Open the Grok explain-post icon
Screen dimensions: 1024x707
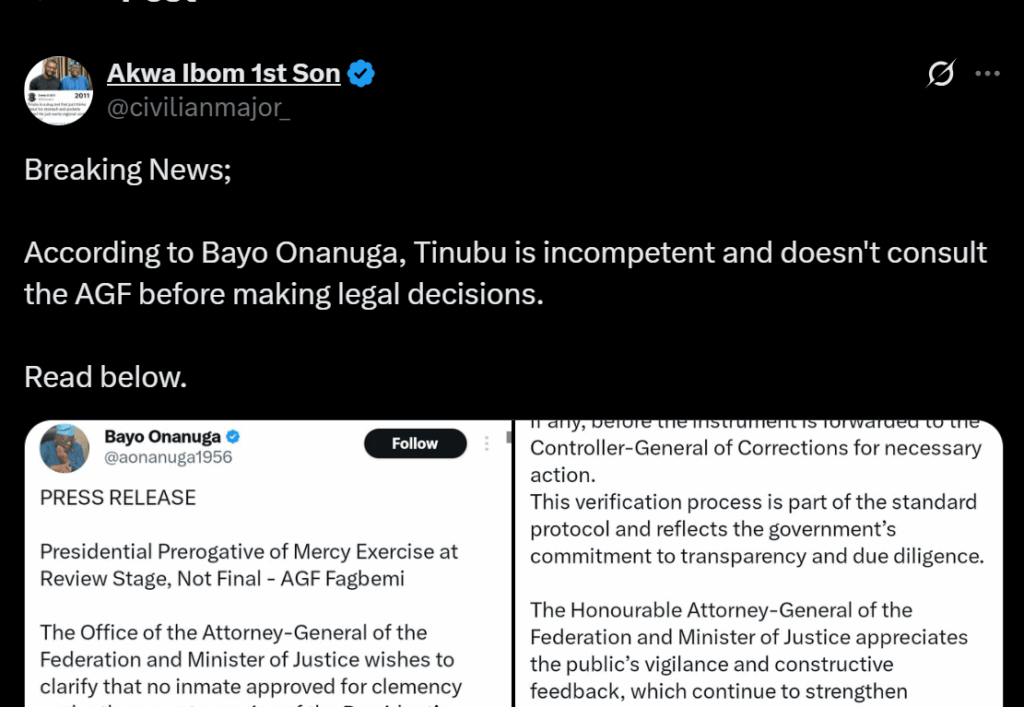tap(941, 74)
